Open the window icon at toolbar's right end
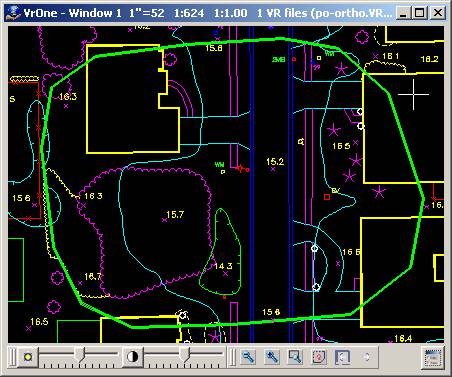Viewport: 452px width, 377px height. pos(433,358)
